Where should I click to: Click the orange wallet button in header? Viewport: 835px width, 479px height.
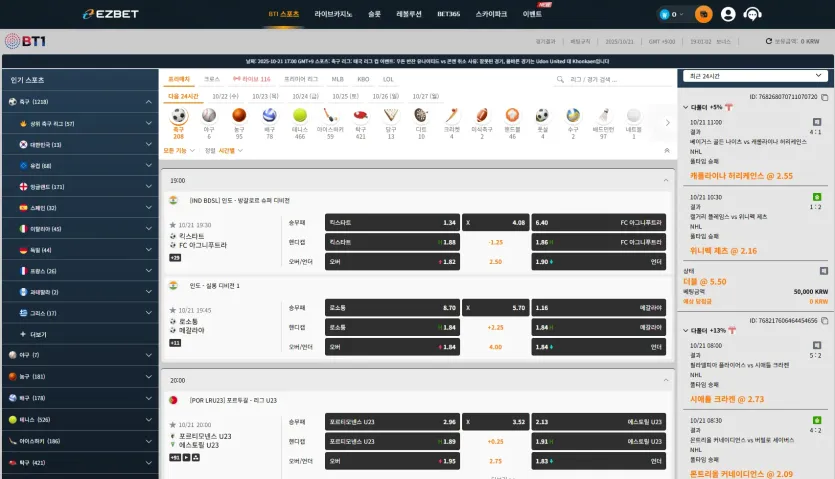click(703, 14)
